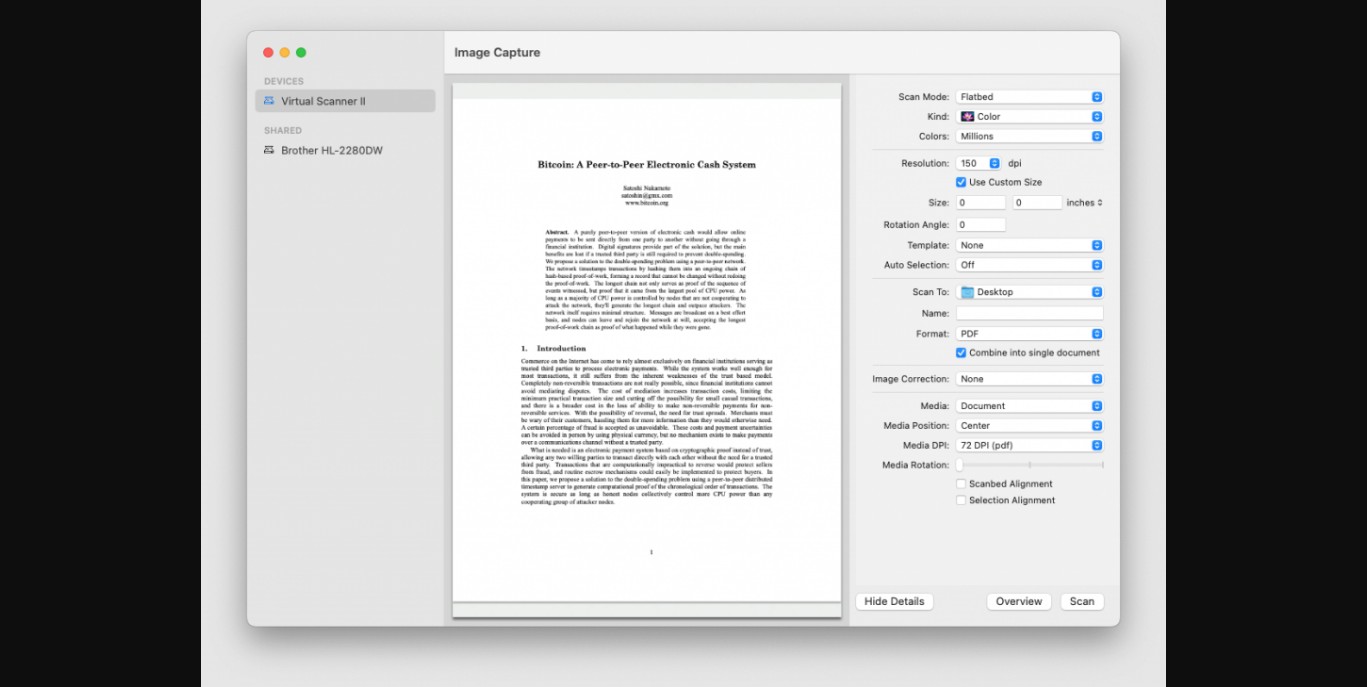This screenshot has height=687, width=1367.
Task: Click the "1. Introduction" heading in the preview
Action: coord(554,349)
